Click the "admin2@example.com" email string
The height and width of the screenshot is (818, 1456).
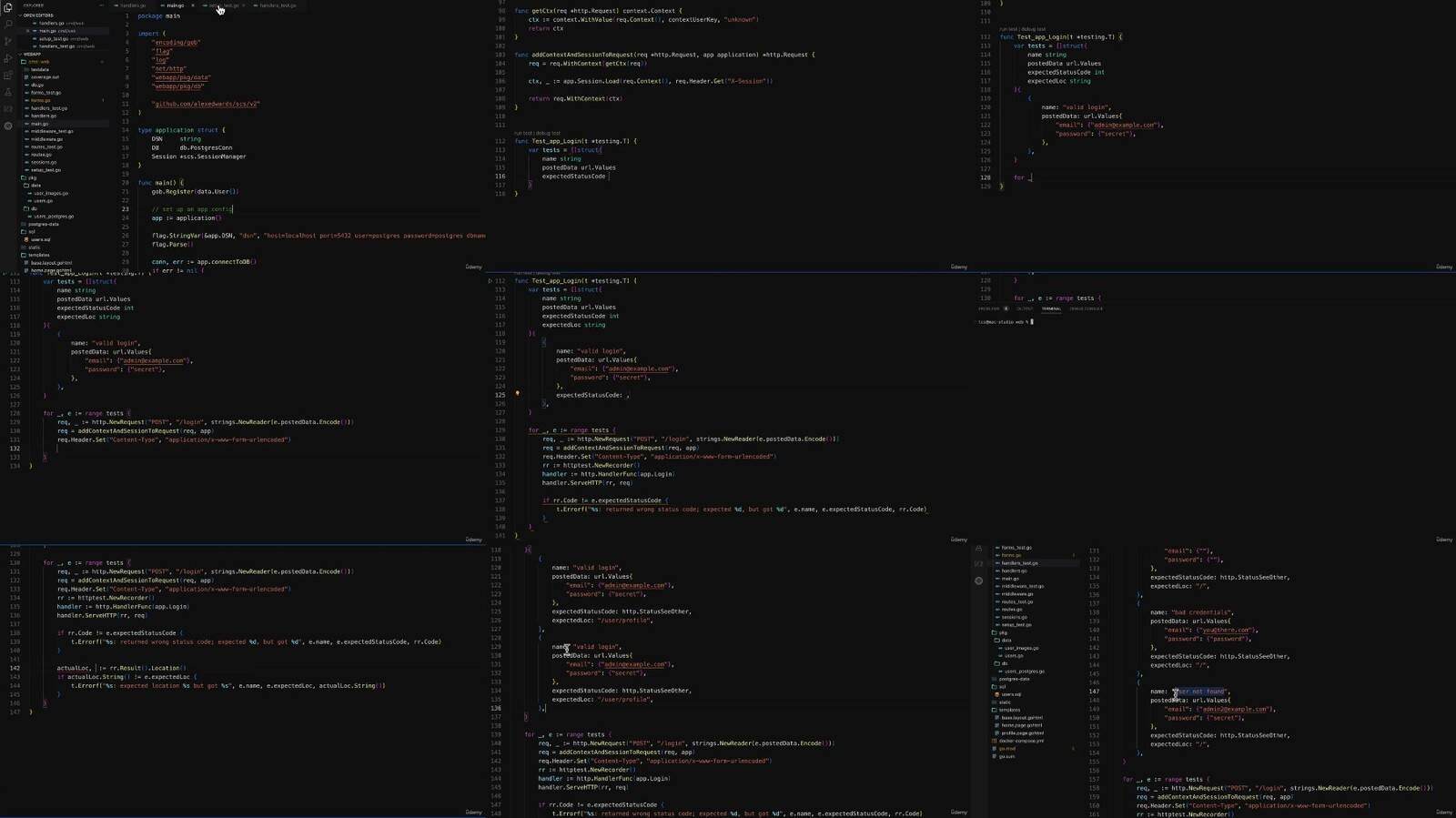tap(1233, 709)
